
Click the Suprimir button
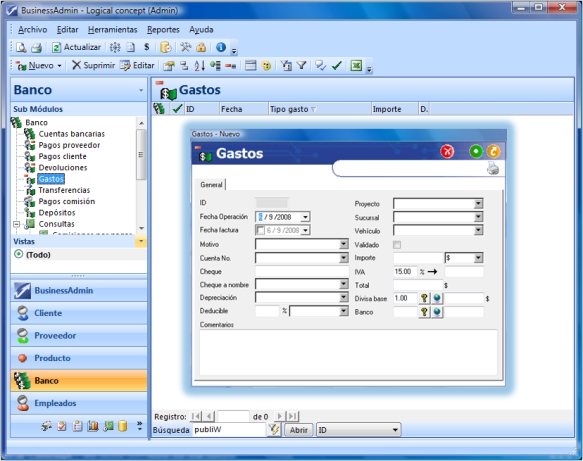(x=93, y=66)
